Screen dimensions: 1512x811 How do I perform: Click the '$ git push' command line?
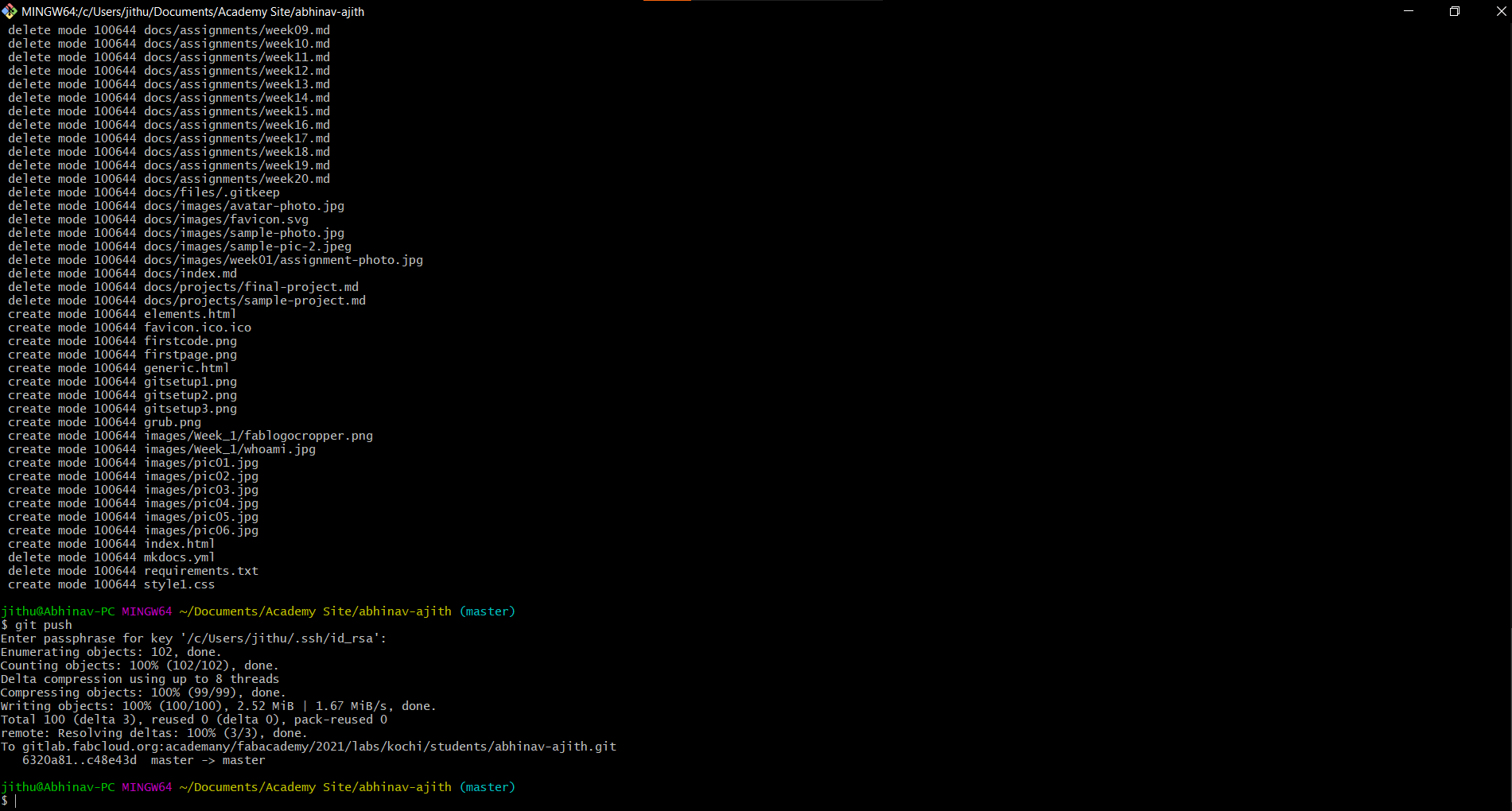tap(37, 625)
